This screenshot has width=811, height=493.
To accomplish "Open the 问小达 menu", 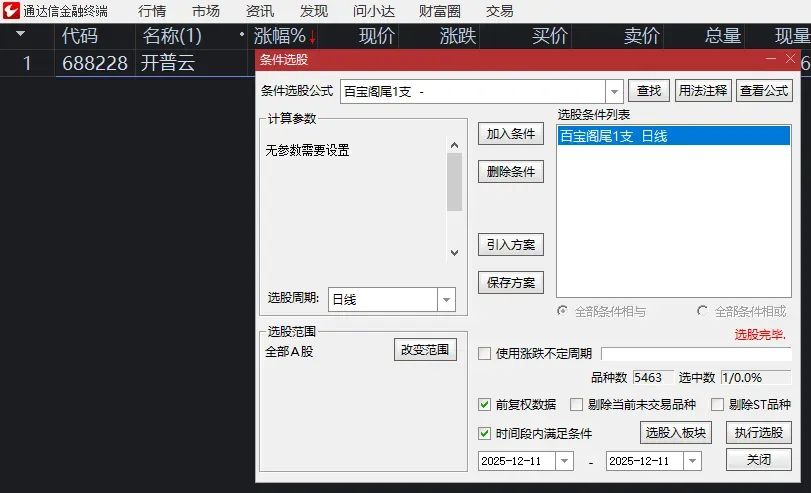I will pyautogui.click(x=374, y=11).
